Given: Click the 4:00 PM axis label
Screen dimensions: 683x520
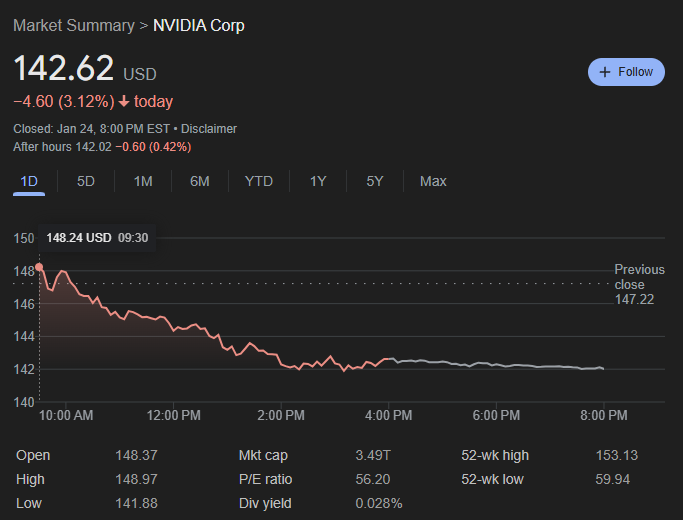Looking at the screenshot, I should click(x=389, y=415).
